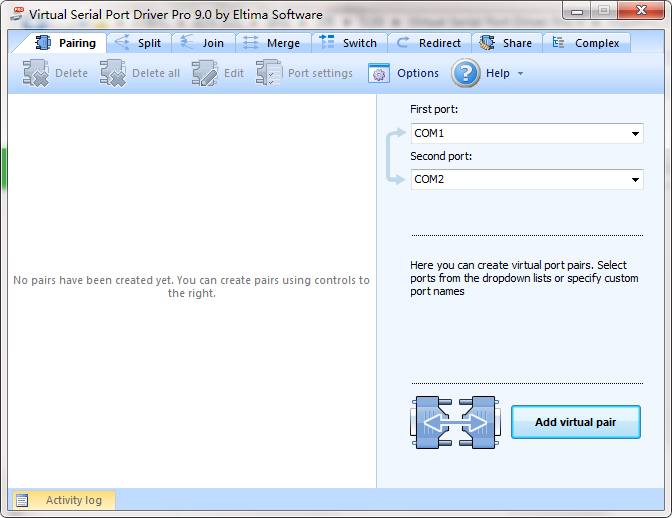Click the Delete text label

pos(71,73)
